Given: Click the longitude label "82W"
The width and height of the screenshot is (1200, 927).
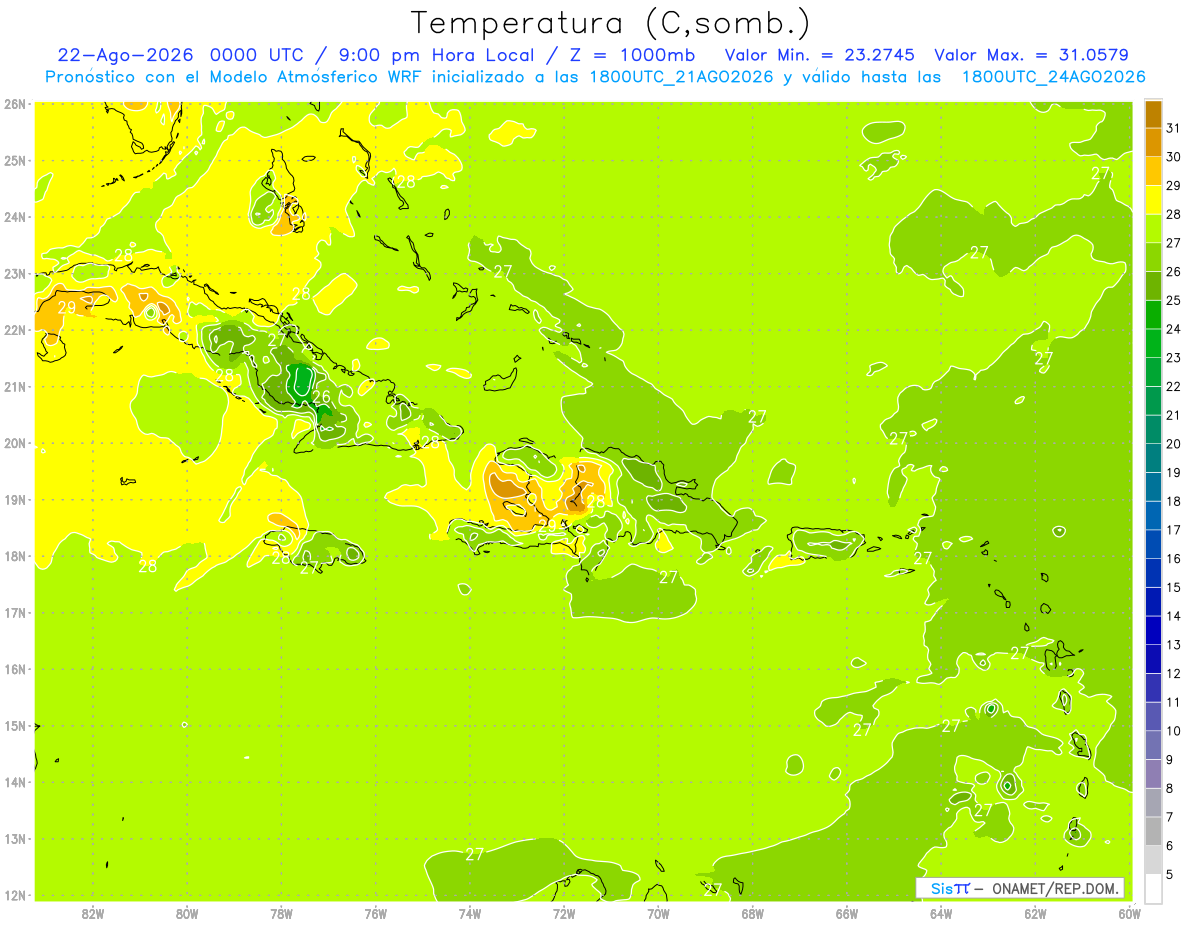Looking at the screenshot, I should pos(93,912).
